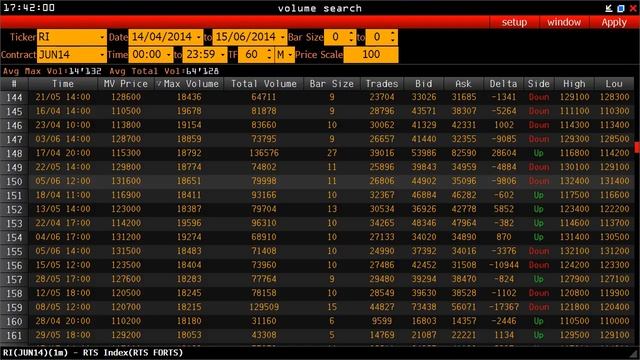Screen dimensions: 640x360
Task: Open the timeframe unit M dropdown
Action: point(290,55)
